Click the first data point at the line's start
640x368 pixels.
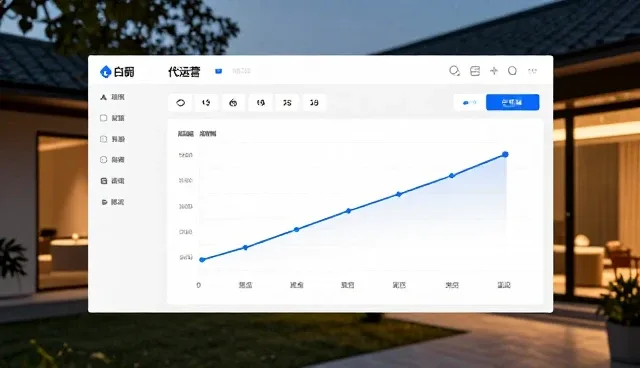coord(202,259)
